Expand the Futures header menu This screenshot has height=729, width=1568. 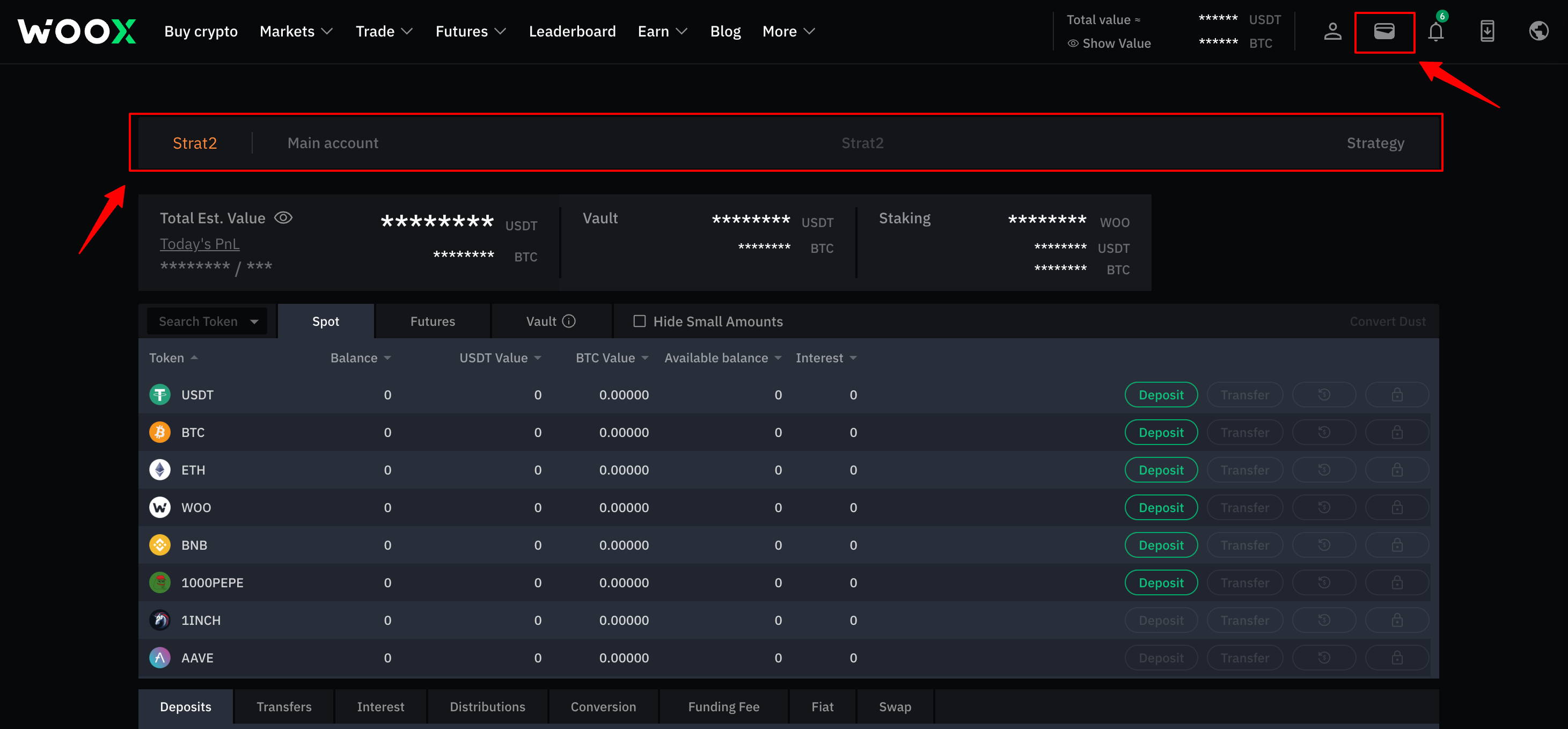(x=471, y=31)
